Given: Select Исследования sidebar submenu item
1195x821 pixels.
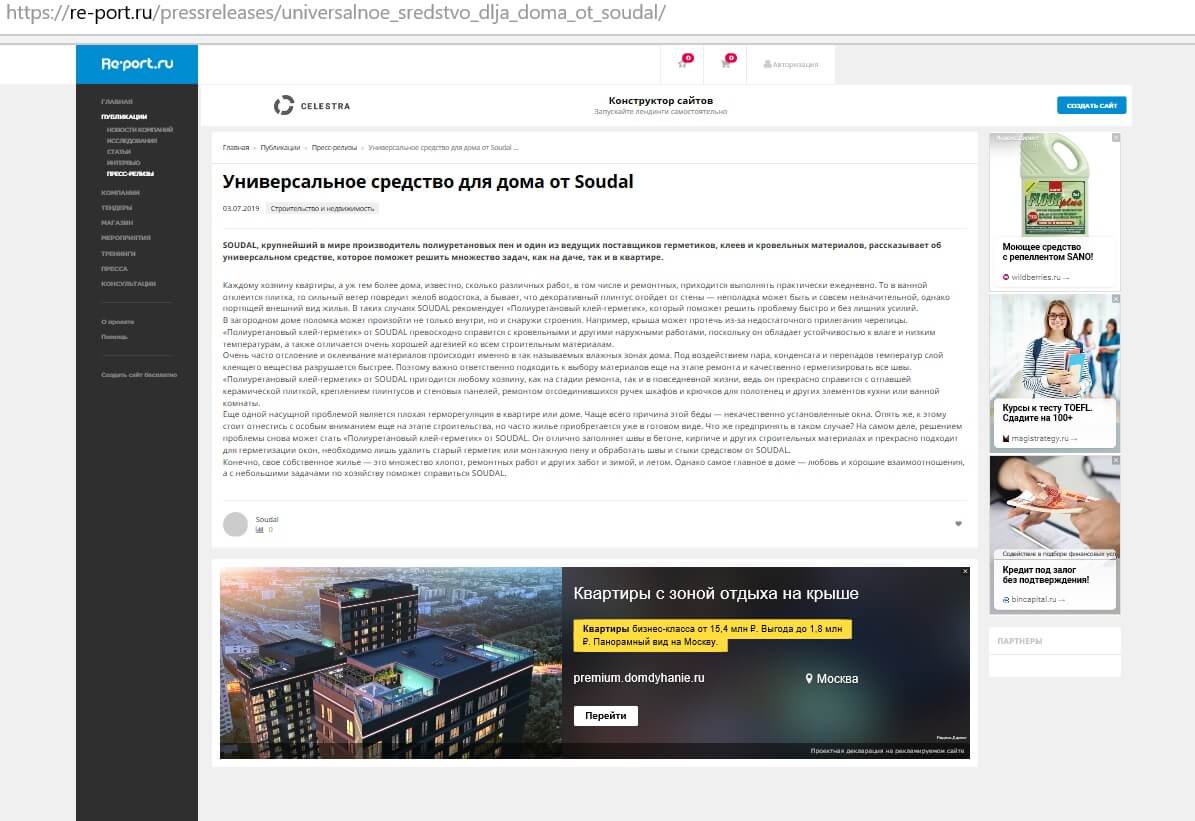Looking at the screenshot, I should click(x=132, y=140).
